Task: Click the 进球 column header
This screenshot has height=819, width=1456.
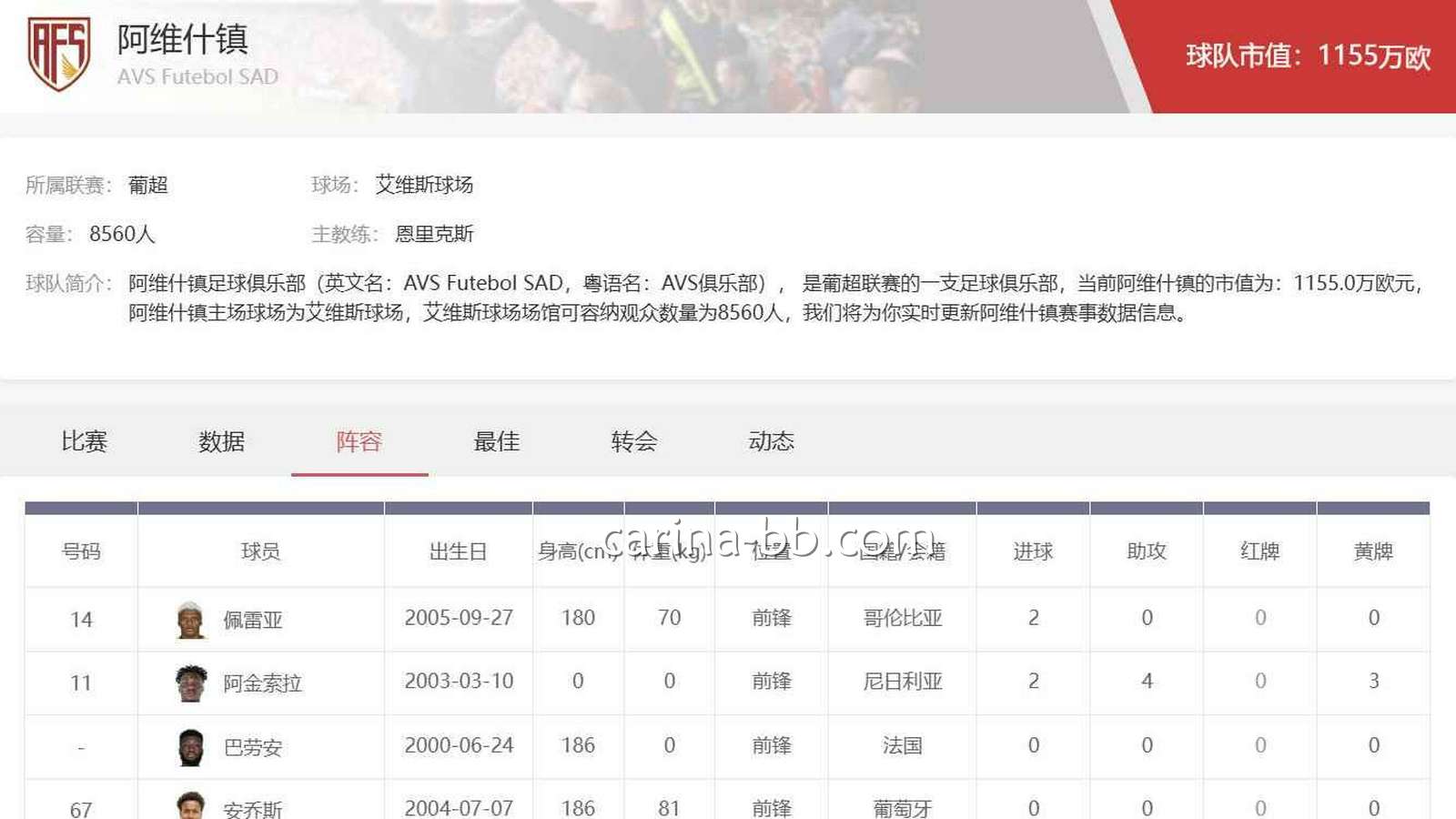Action: 1033,551
